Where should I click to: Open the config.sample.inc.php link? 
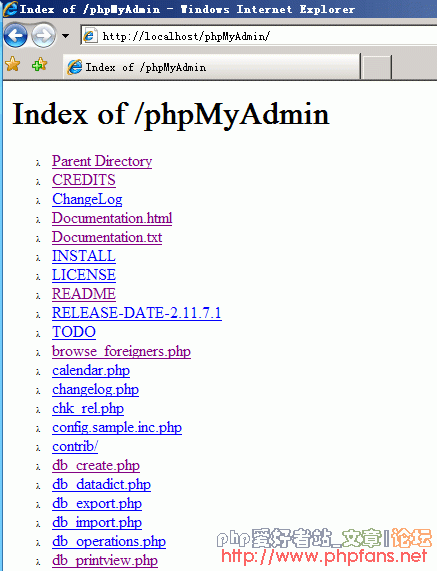(117, 428)
